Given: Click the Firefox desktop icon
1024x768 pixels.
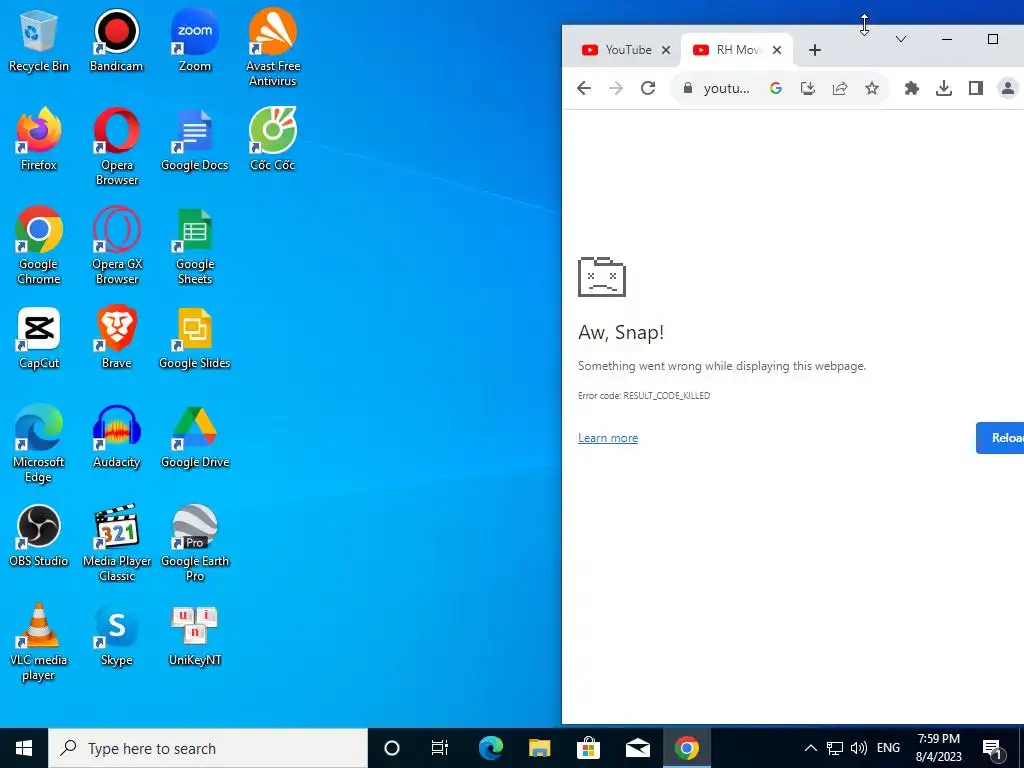Looking at the screenshot, I should [39, 139].
